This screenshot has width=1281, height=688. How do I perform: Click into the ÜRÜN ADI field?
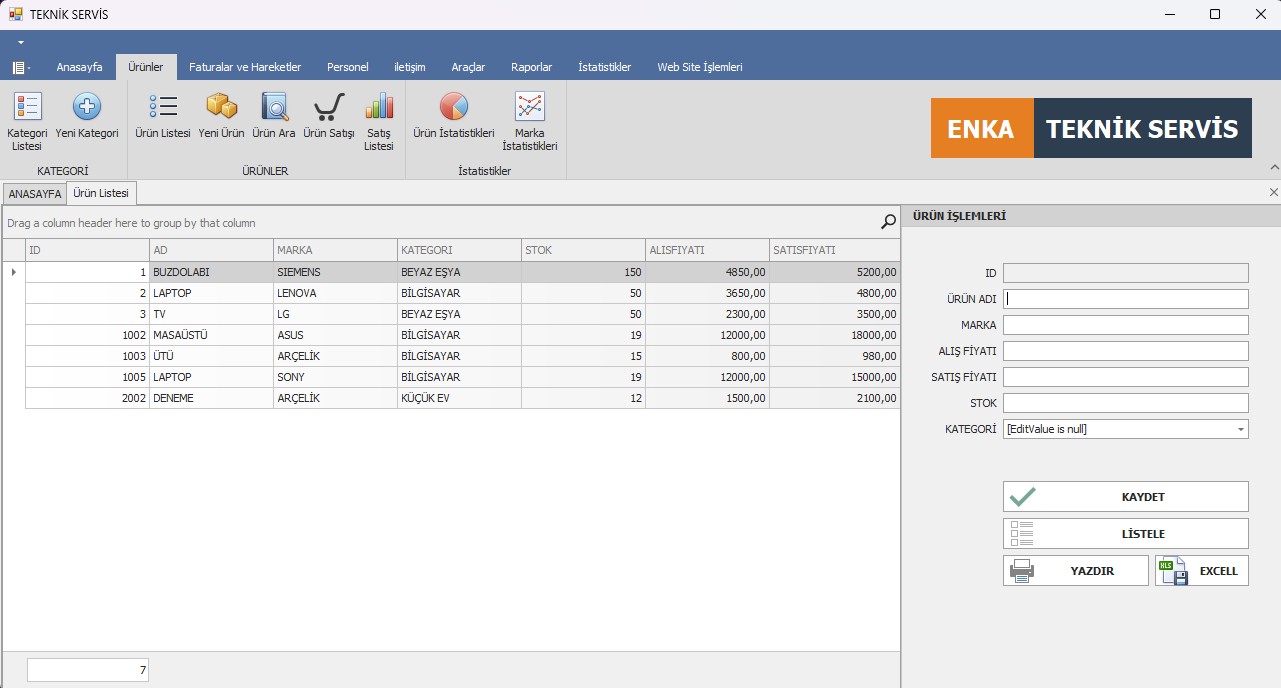[1126, 299]
